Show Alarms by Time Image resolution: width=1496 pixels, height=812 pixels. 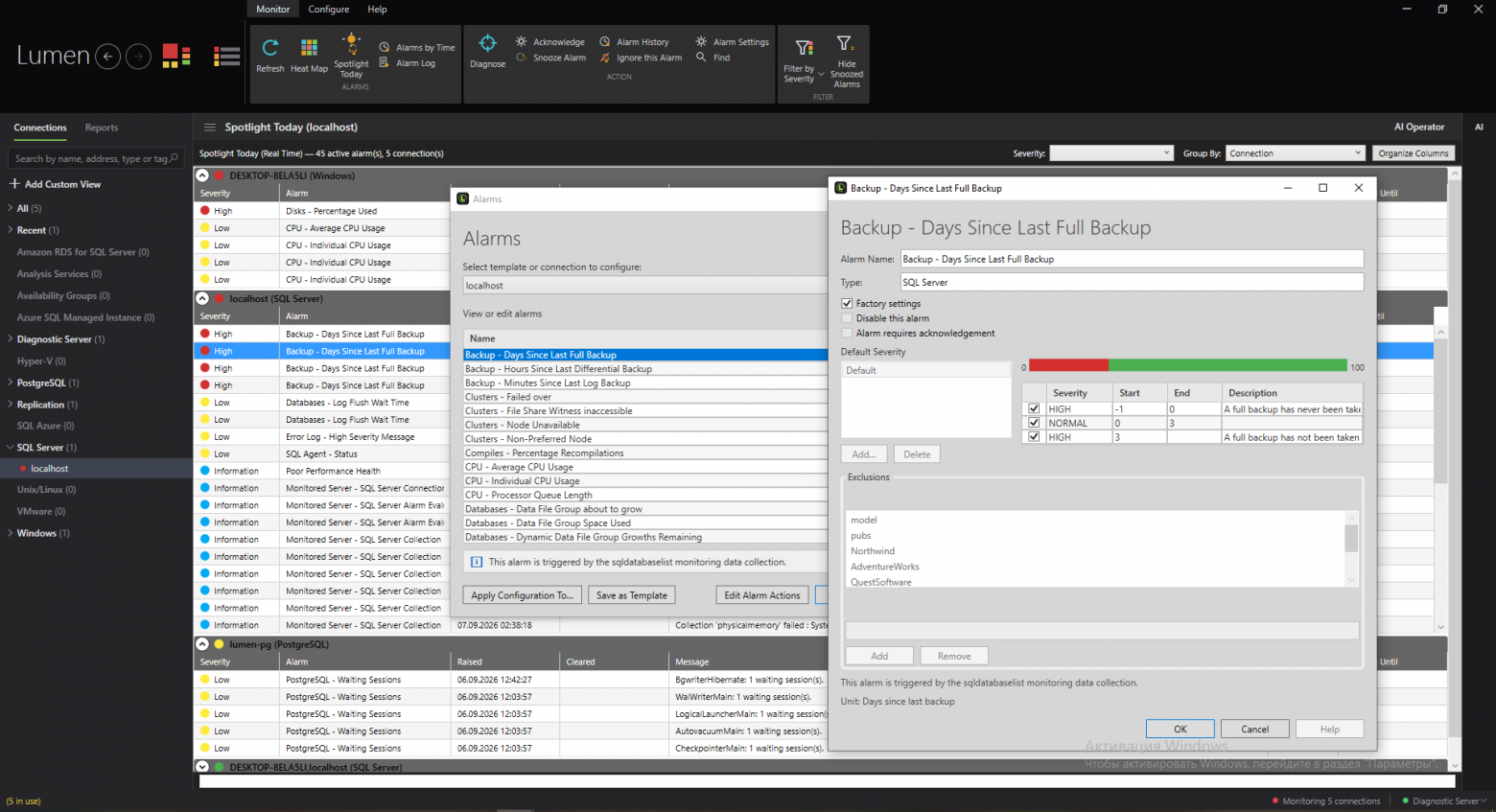pos(417,47)
